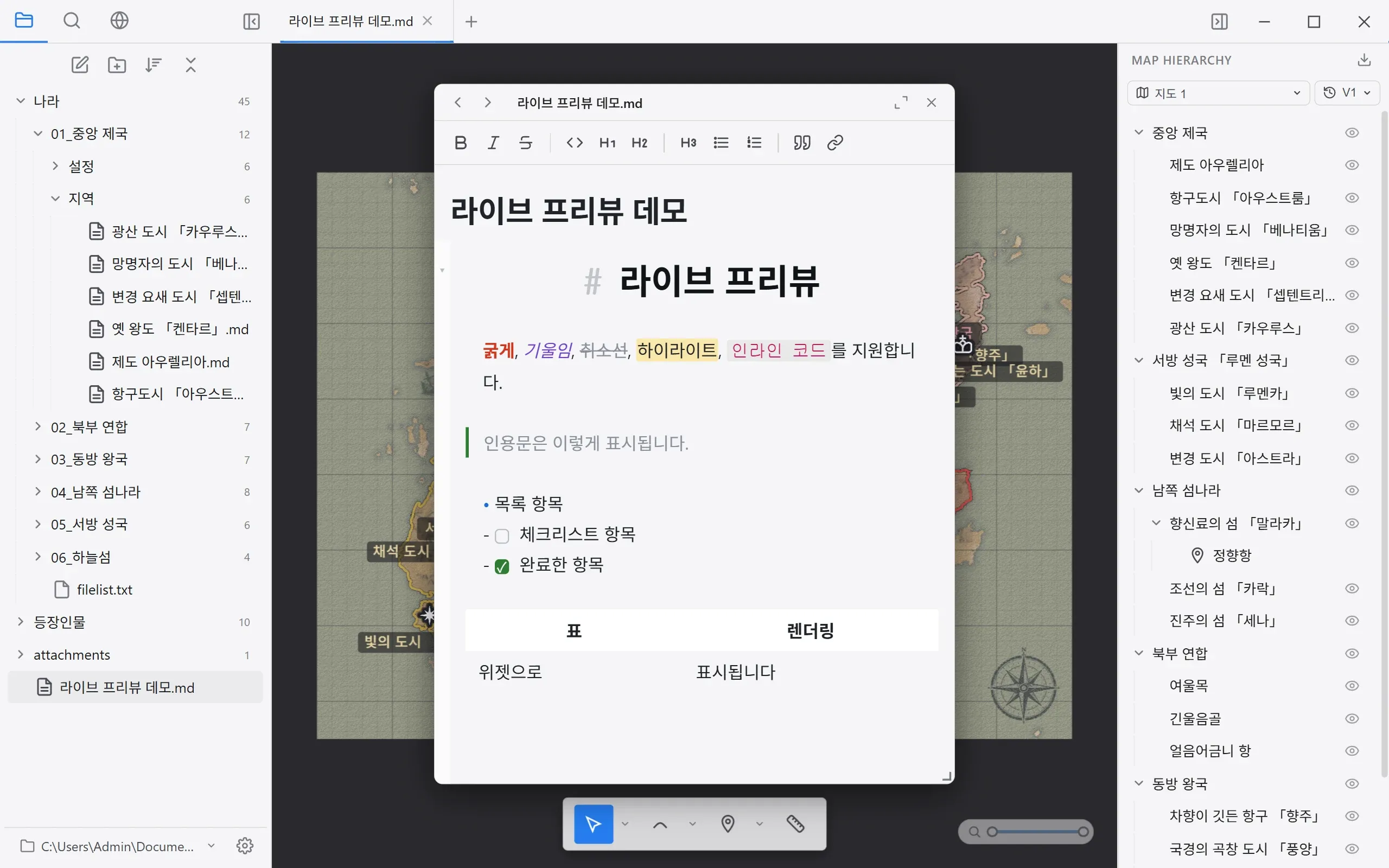Viewport: 1389px width, 868px height.
Task: Create a new note
Action: pyautogui.click(x=80, y=65)
